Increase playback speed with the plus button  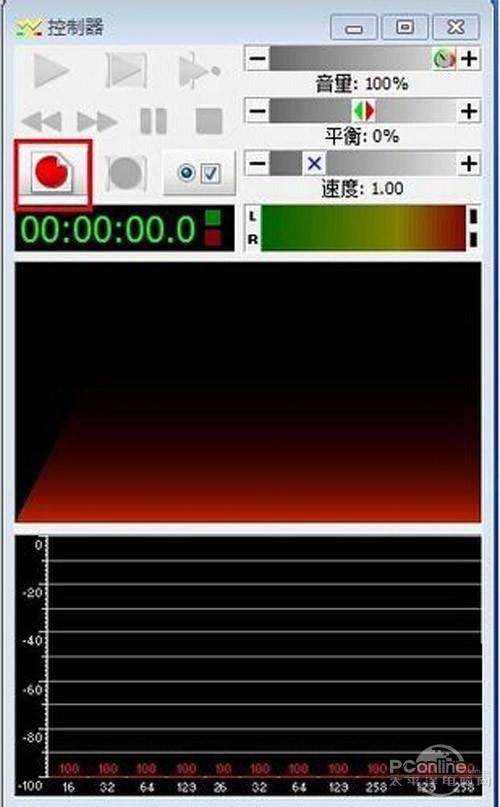469,164
